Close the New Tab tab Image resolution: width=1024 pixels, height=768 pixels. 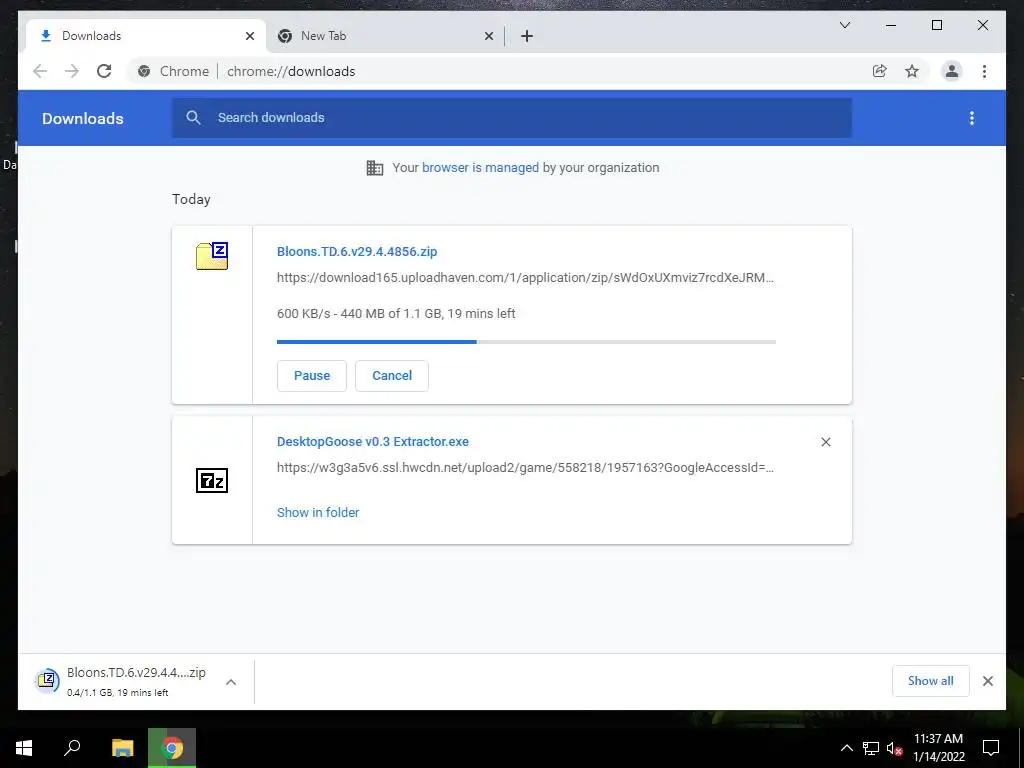[488, 36]
